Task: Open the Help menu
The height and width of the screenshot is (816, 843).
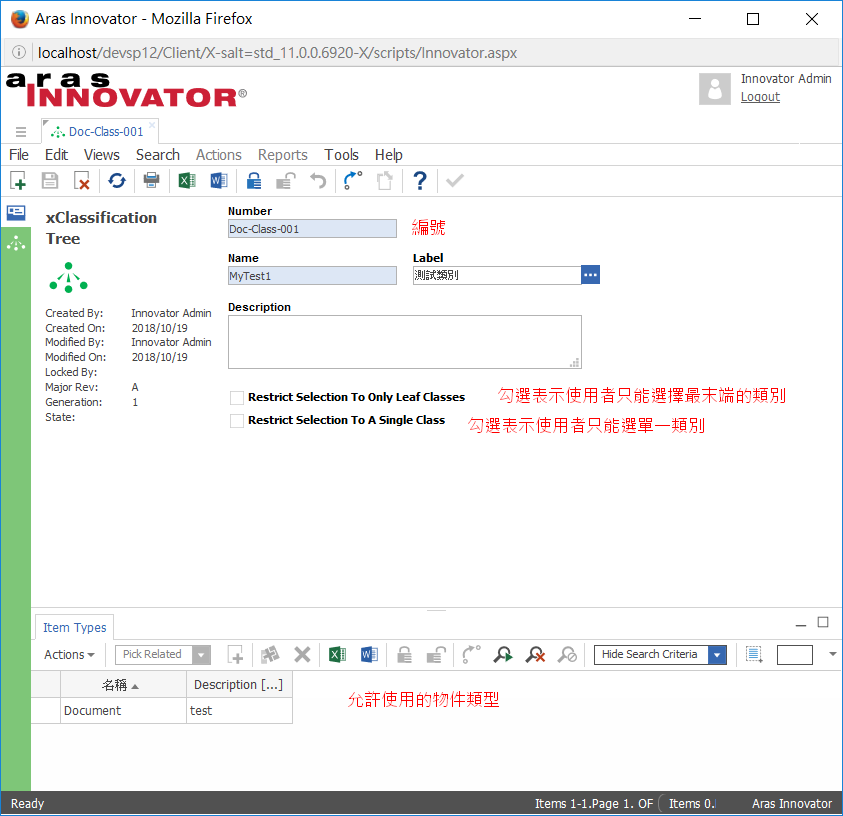Action: point(389,155)
